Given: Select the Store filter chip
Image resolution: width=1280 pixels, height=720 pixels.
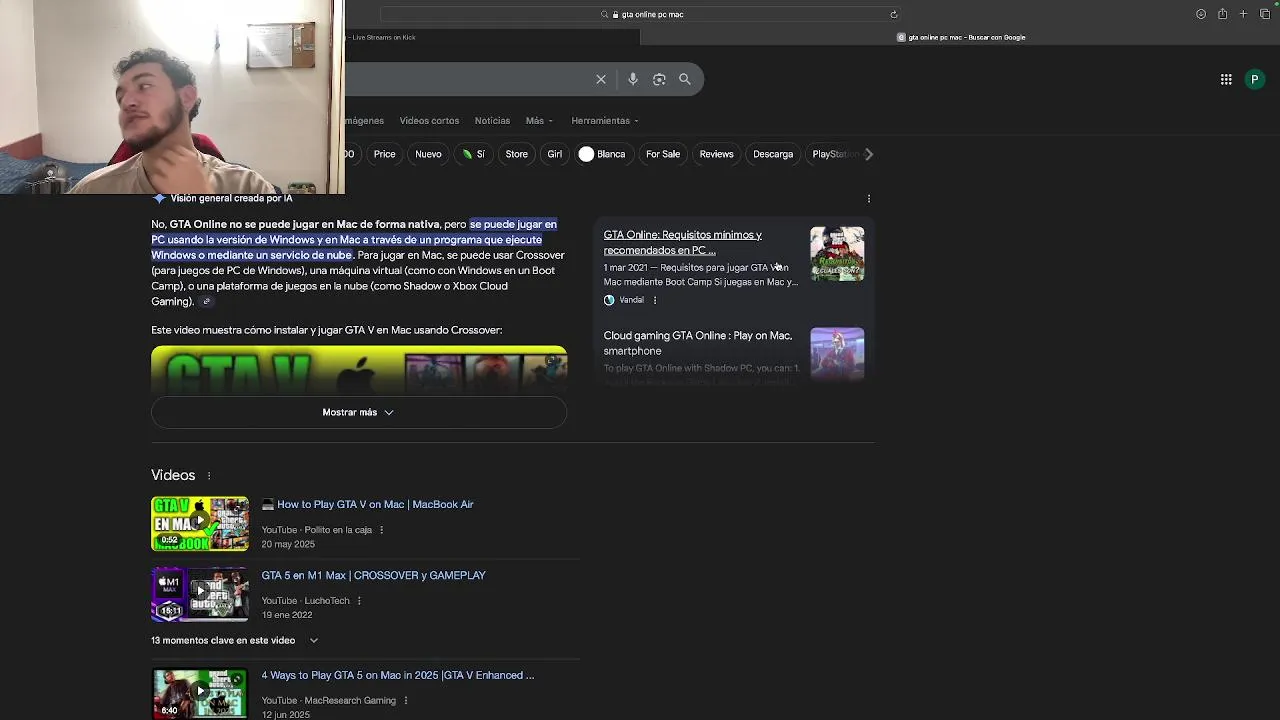Looking at the screenshot, I should coord(516,154).
